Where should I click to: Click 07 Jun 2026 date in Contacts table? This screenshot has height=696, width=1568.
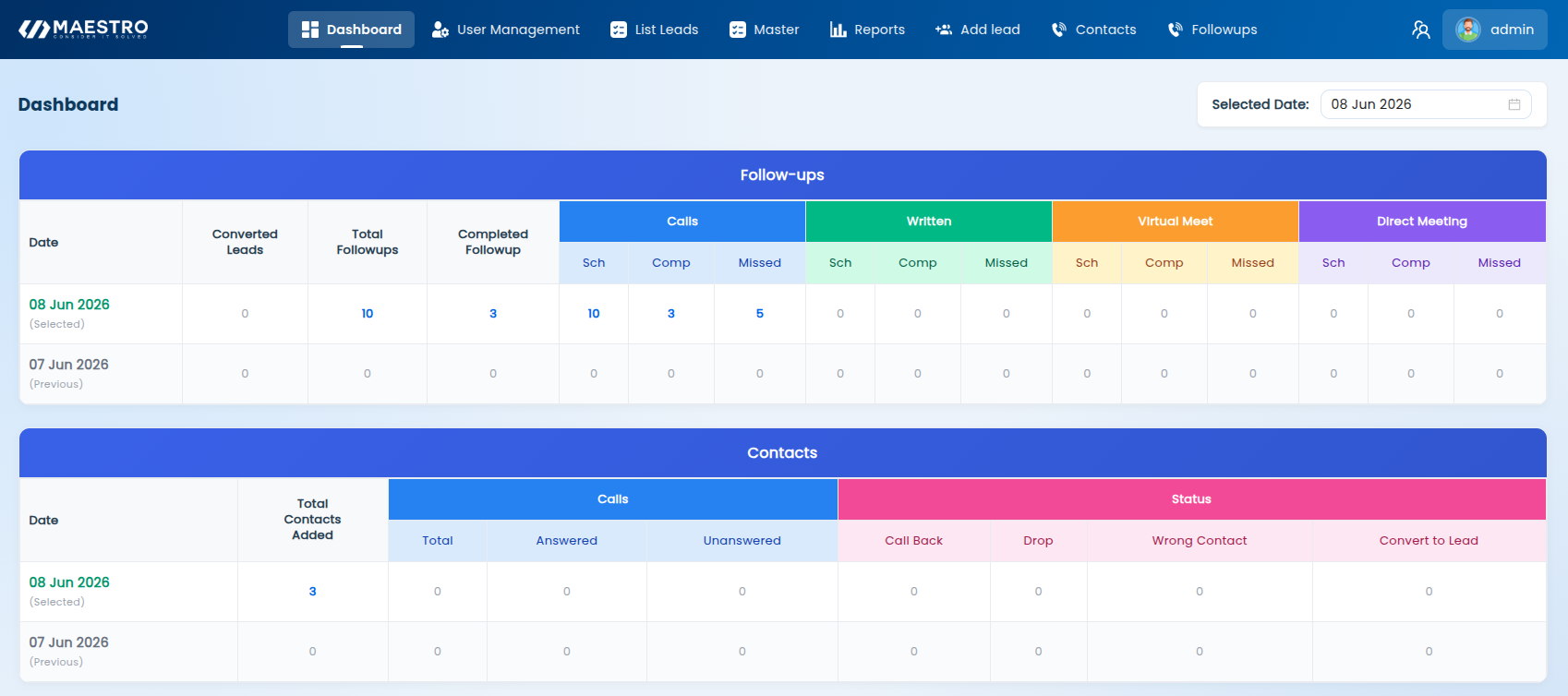(69, 642)
